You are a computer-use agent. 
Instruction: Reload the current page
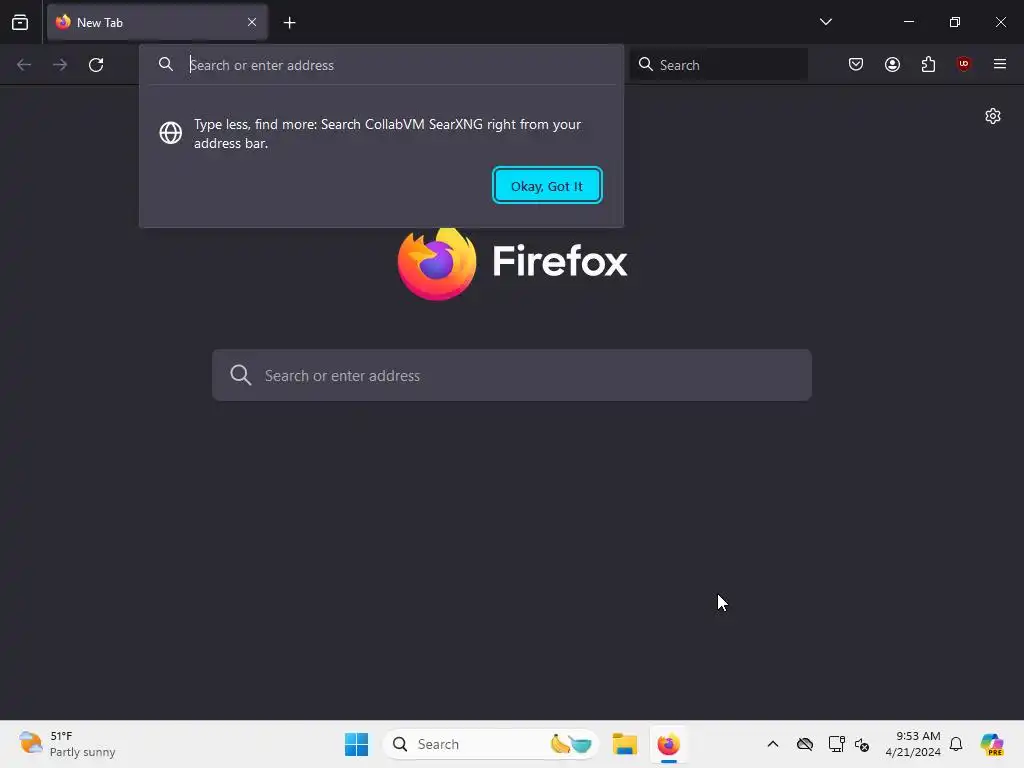click(x=96, y=65)
